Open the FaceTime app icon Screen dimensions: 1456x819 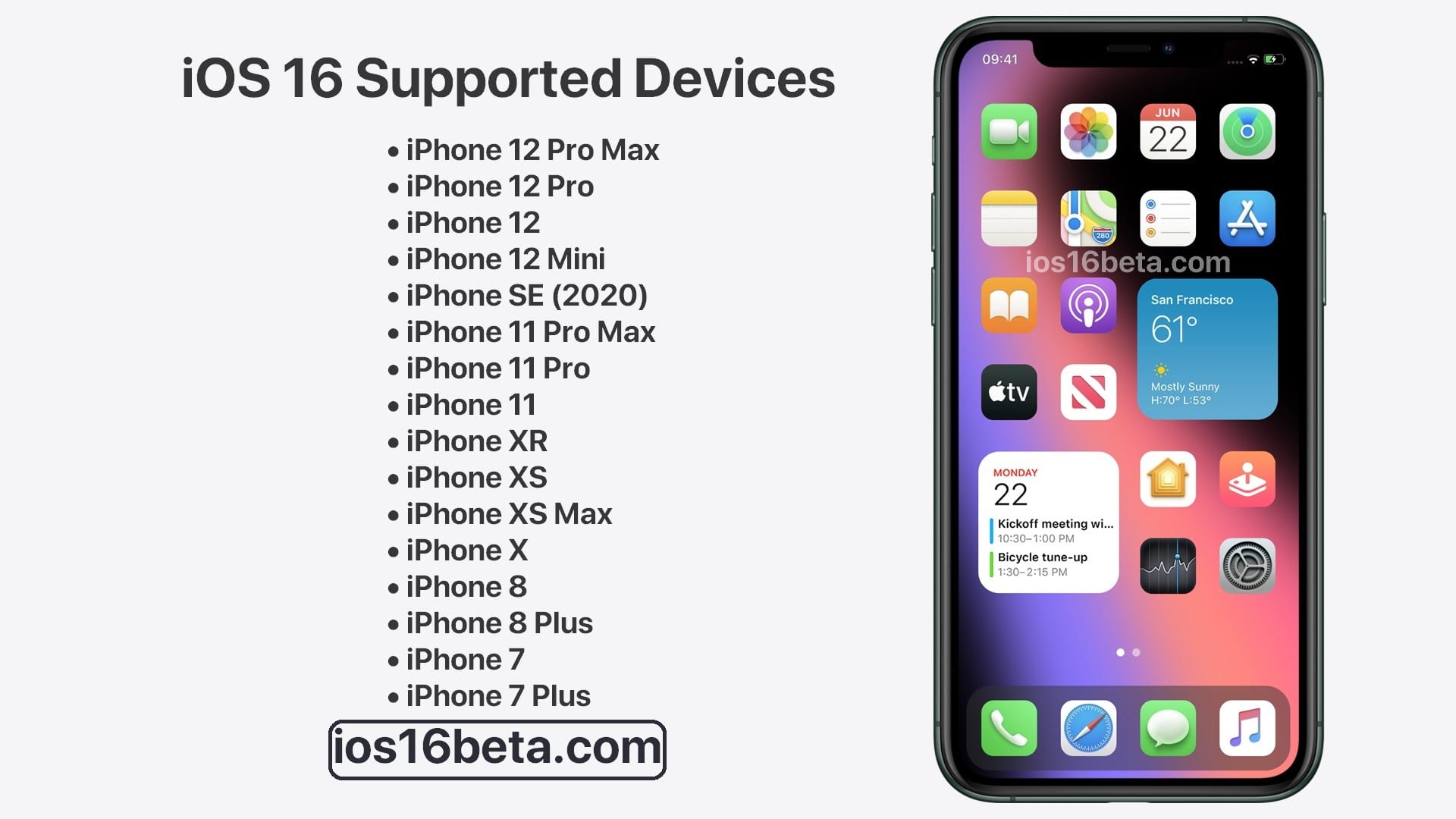click(x=1007, y=131)
